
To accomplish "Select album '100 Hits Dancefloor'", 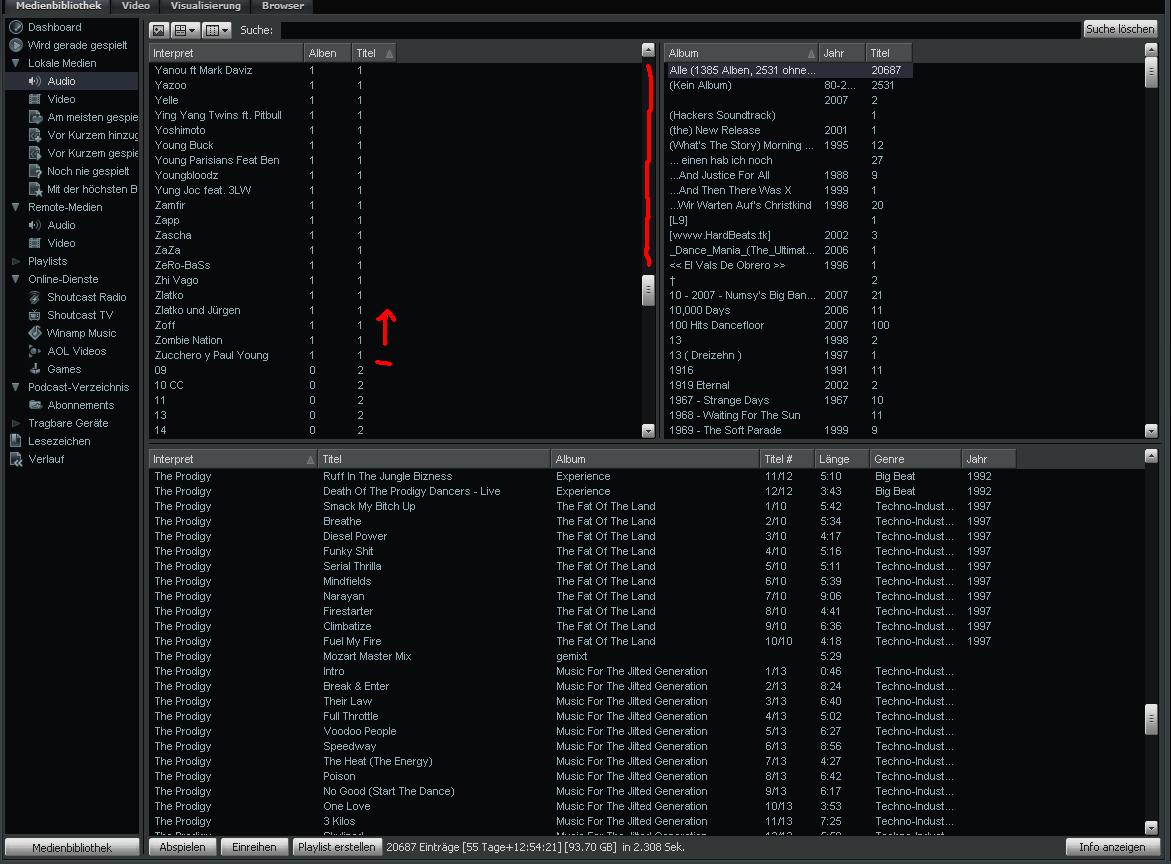I will [716, 325].
